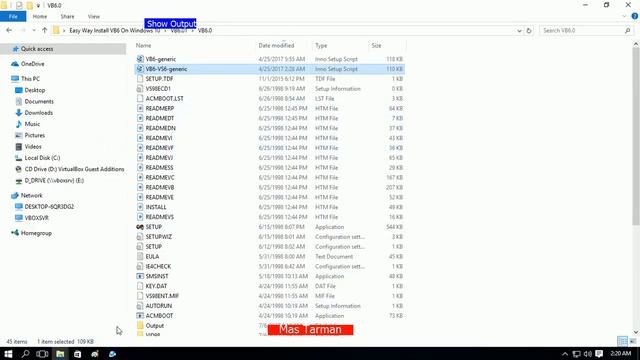The width and height of the screenshot is (640, 360).
Task: Click VB6.0 breadcrumb in address bar
Action: tap(205, 31)
